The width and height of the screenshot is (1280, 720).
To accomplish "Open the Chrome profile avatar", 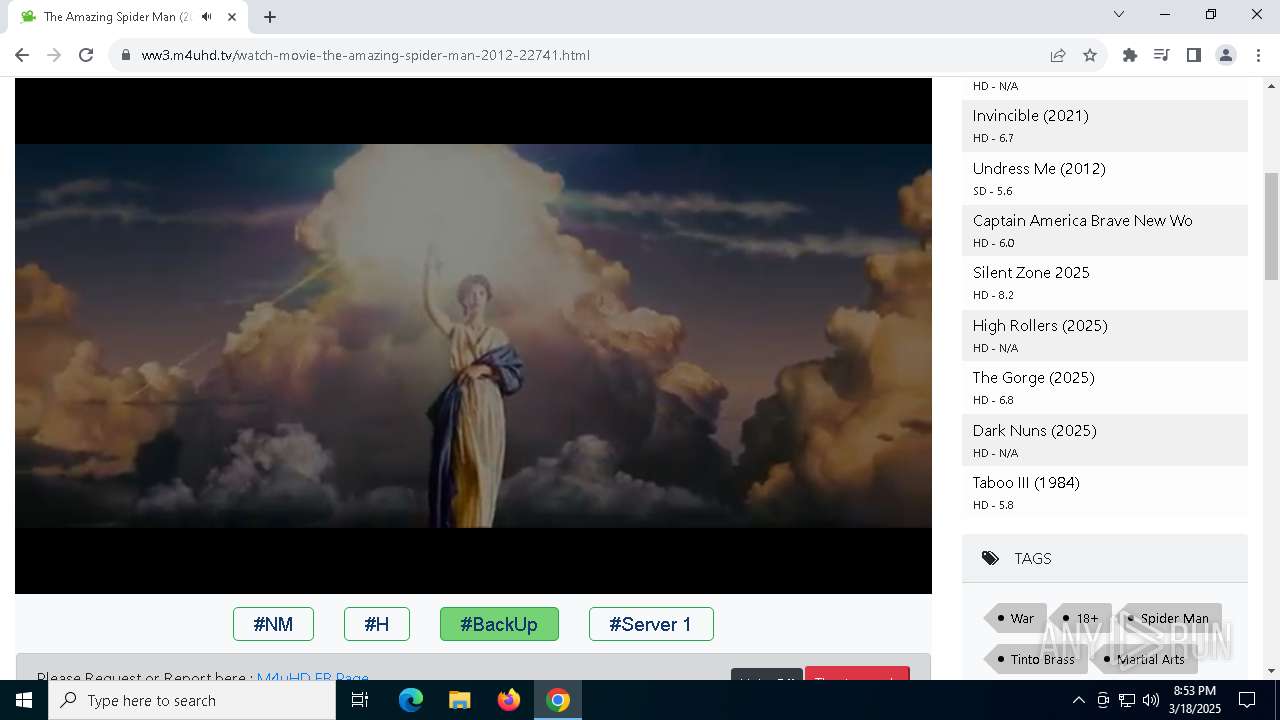I will point(1226,55).
